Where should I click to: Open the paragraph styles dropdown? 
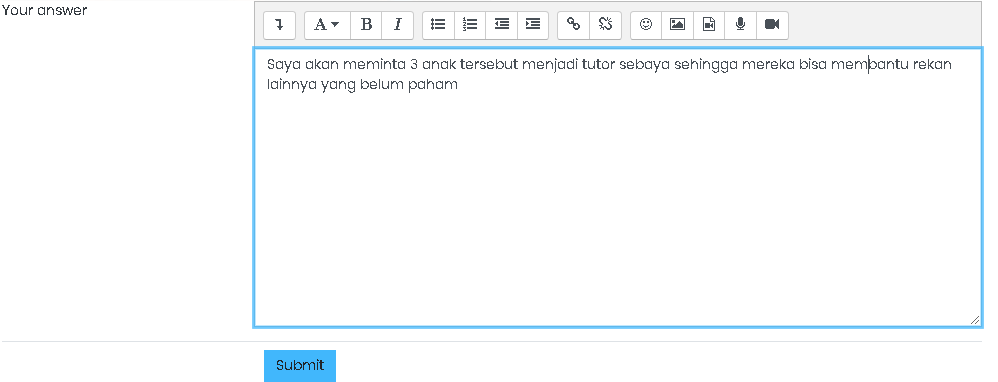pos(328,25)
